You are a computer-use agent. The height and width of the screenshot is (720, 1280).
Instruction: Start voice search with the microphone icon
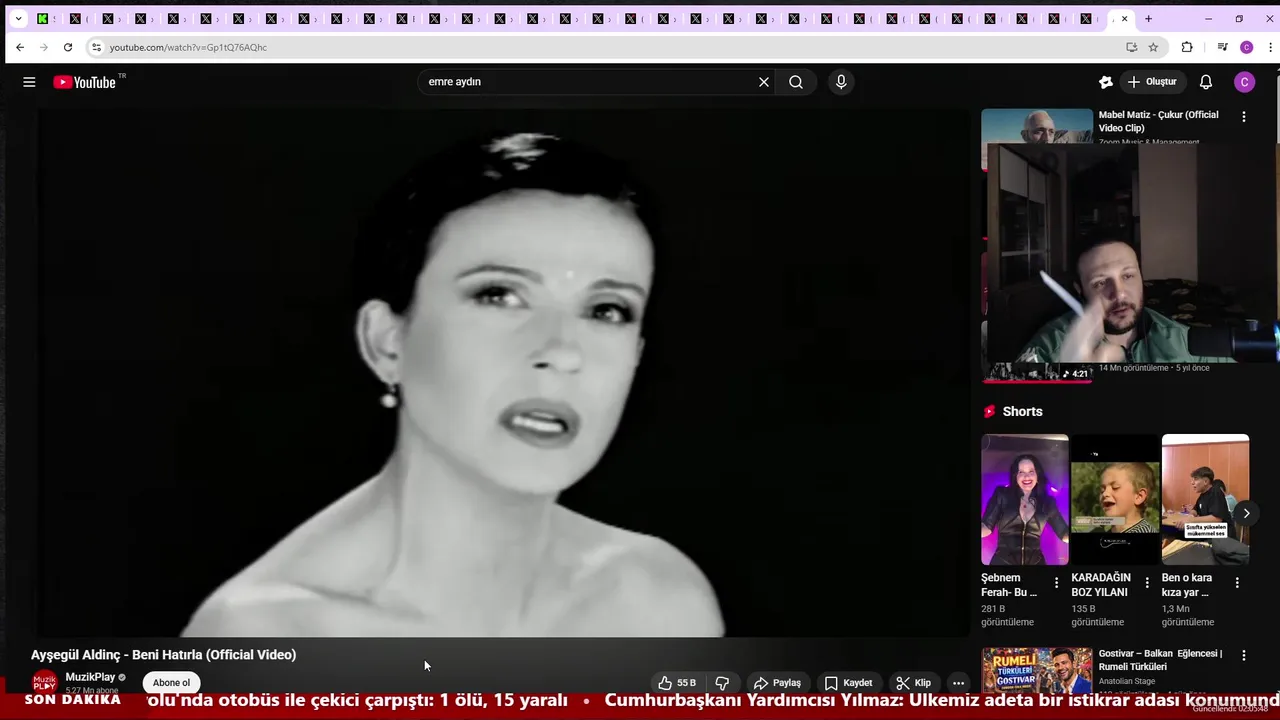(841, 82)
